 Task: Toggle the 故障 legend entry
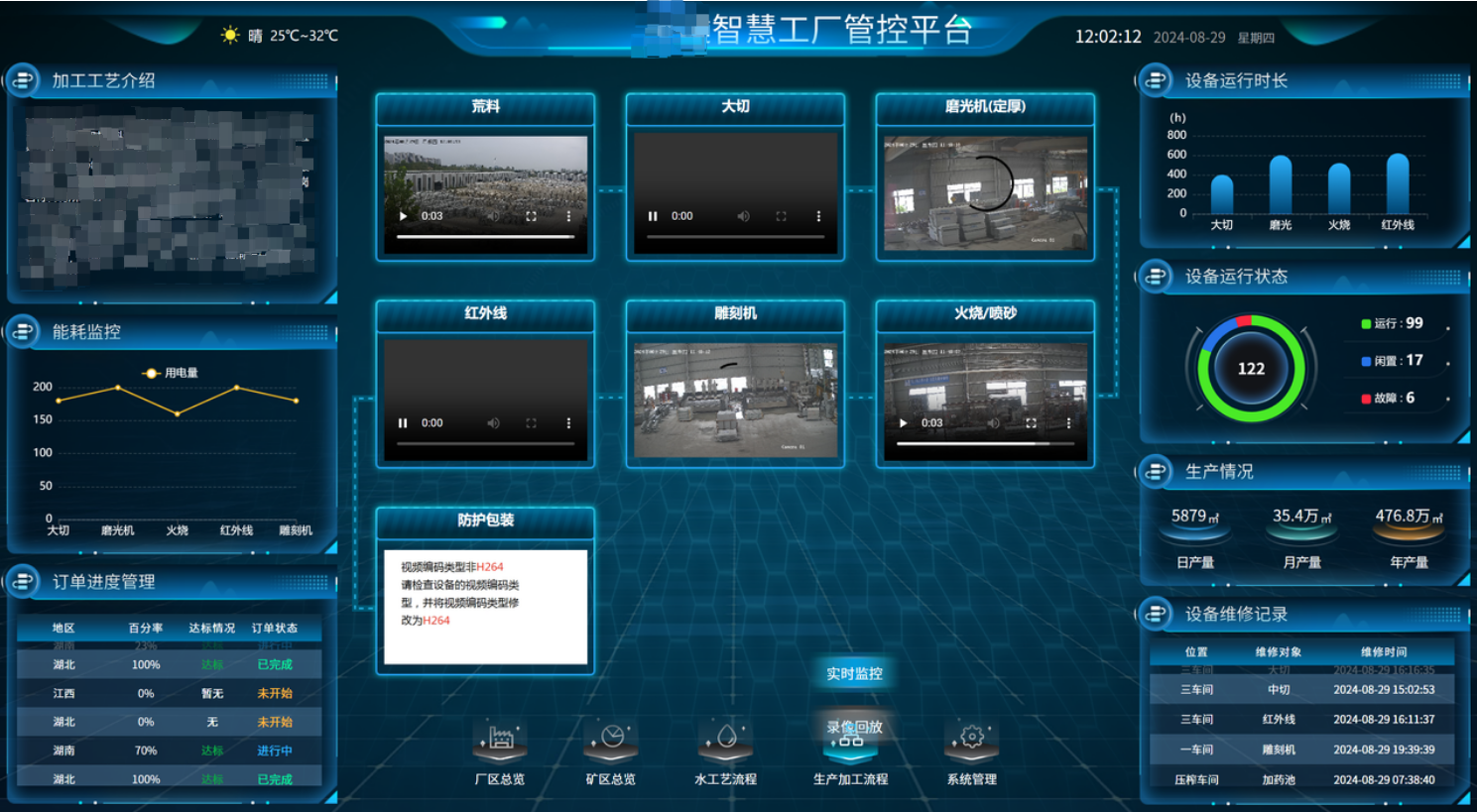[x=1389, y=399]
